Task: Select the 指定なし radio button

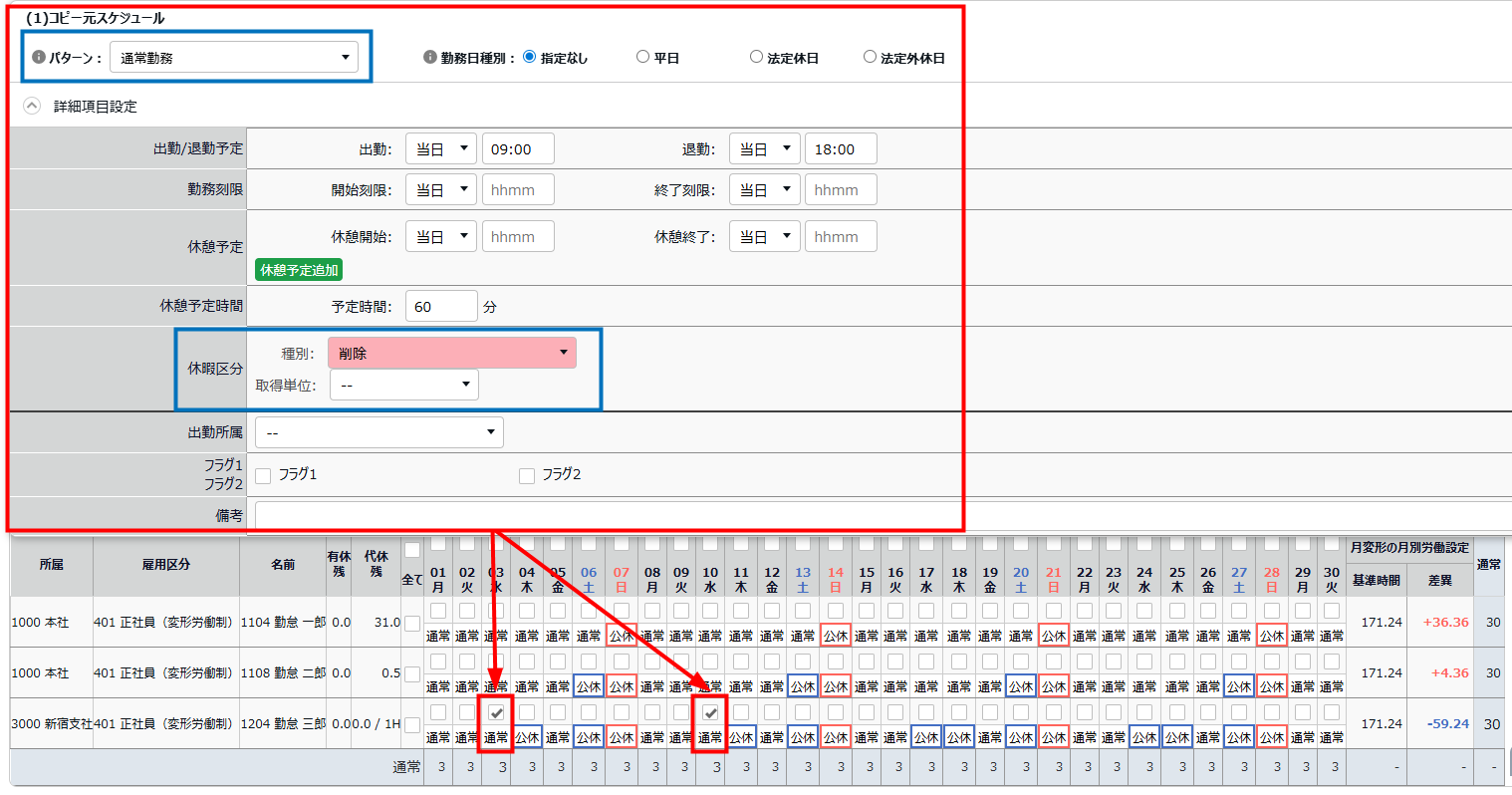Action: click(x=529, y=57)
